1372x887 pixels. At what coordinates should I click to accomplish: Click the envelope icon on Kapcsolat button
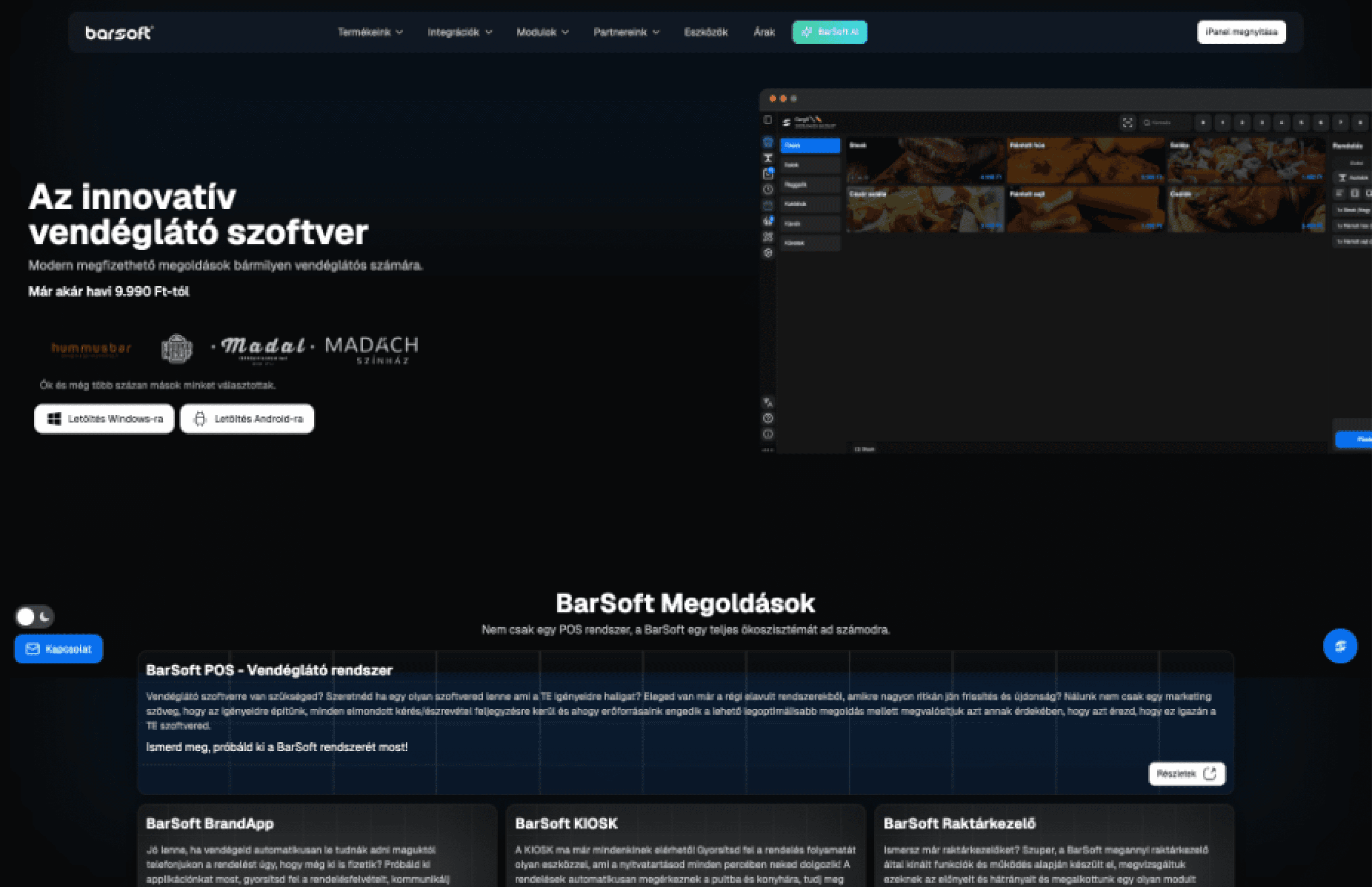(33, 648)
